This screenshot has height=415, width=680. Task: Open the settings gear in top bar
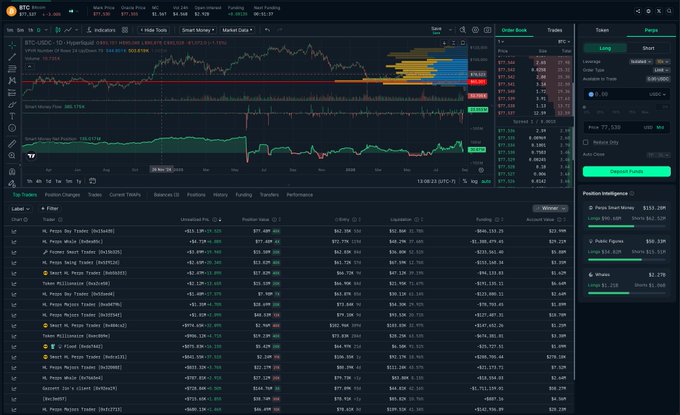click(648, 11)
